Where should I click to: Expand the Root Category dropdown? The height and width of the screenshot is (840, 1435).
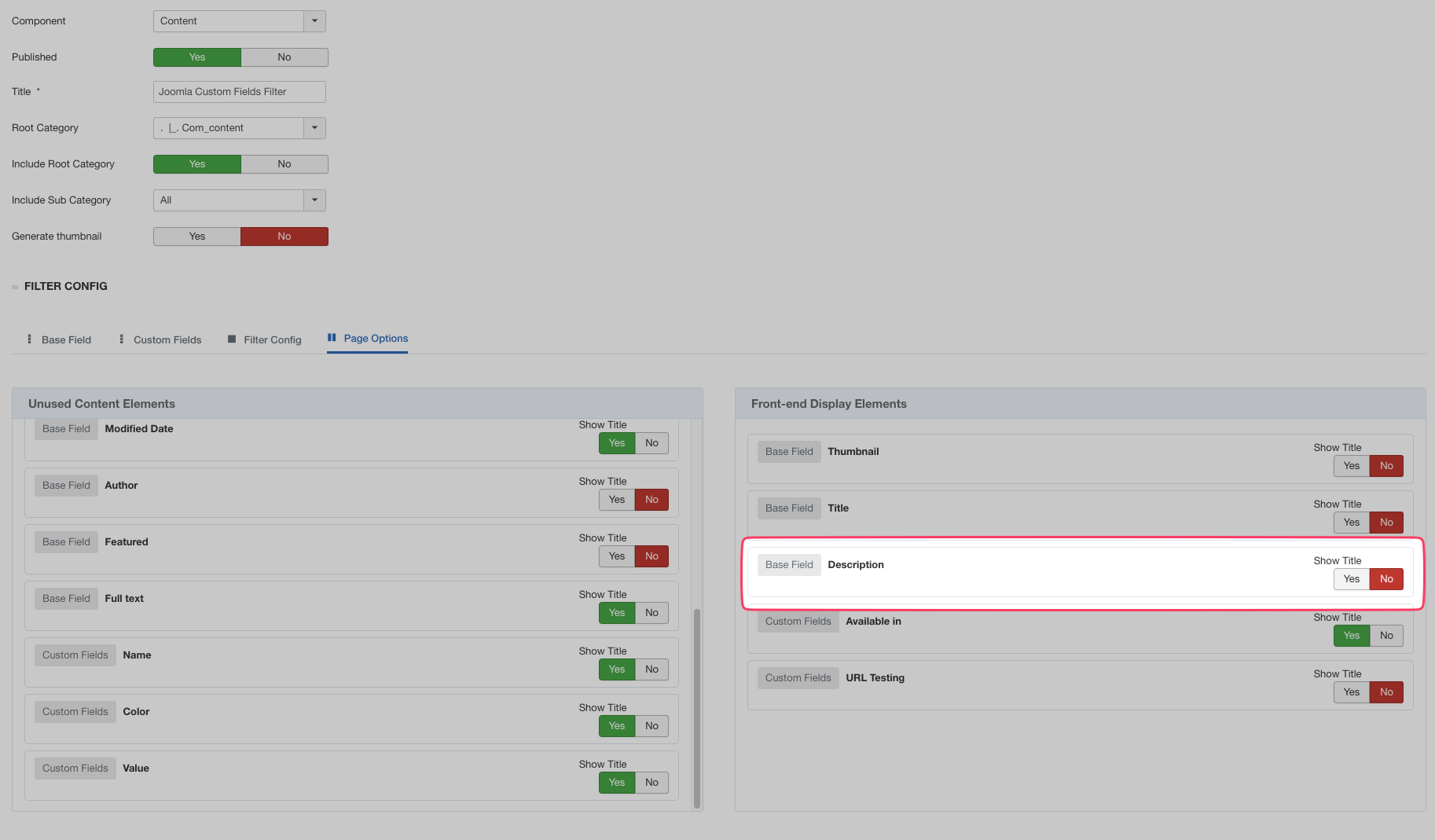point(314,128)
